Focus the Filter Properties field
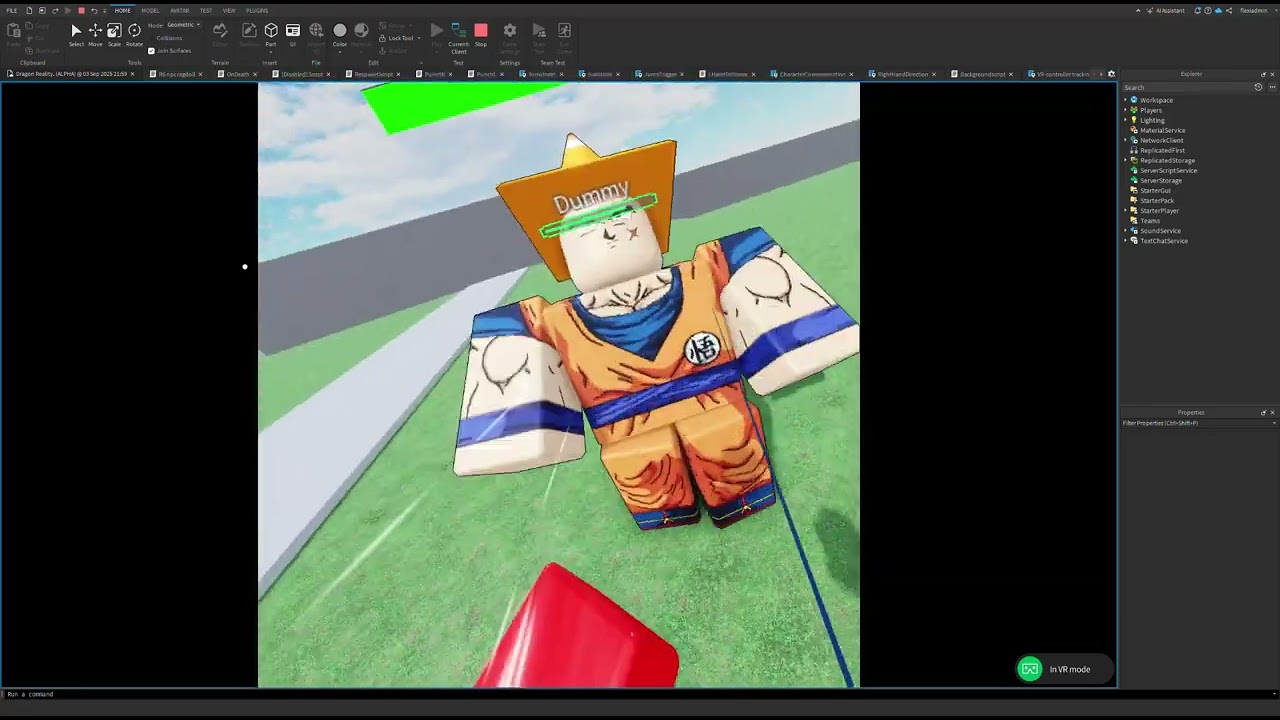1280x720 pixels. tap(1198, 423)
